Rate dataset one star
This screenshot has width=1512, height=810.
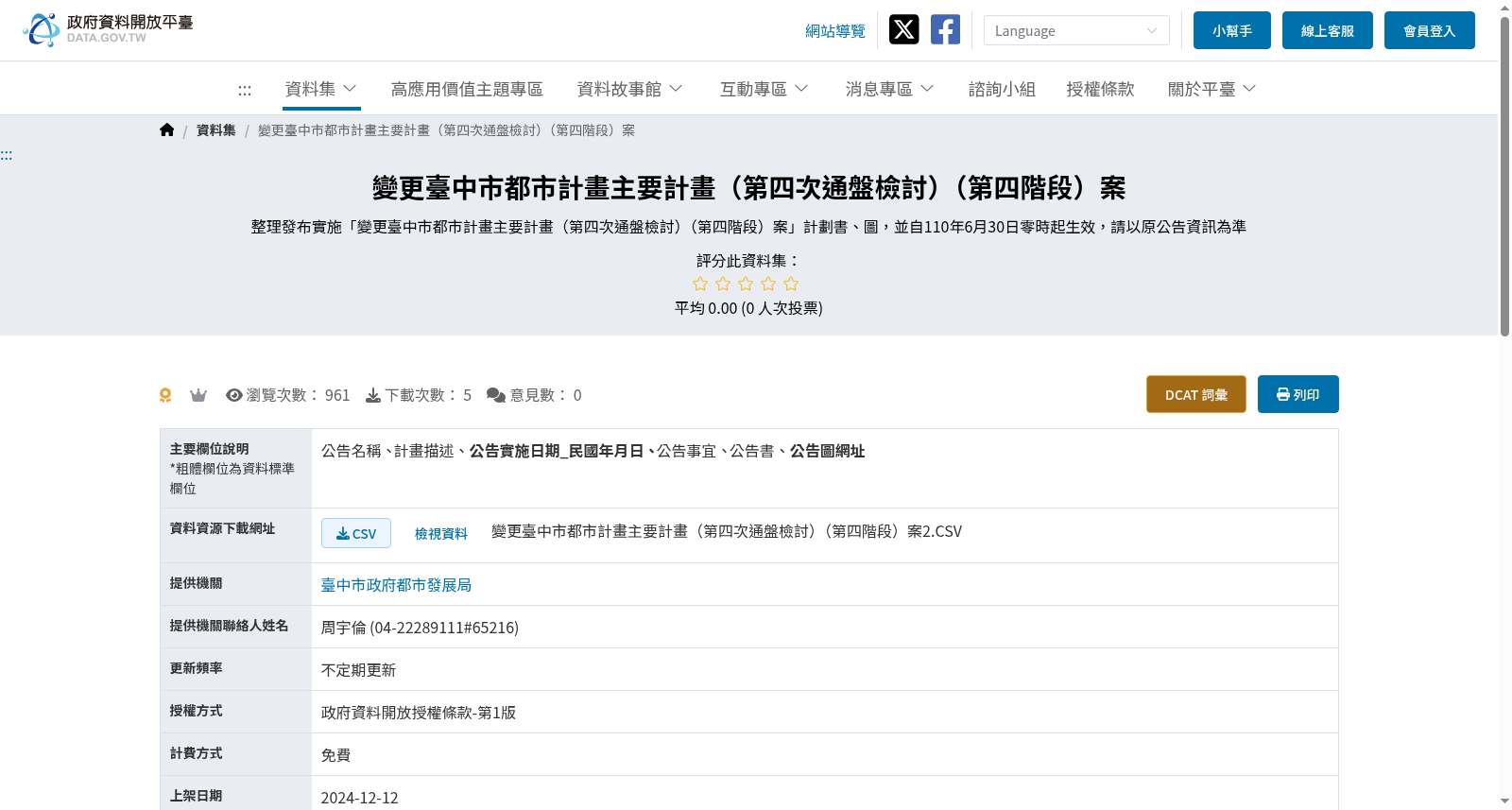(700, 284)
